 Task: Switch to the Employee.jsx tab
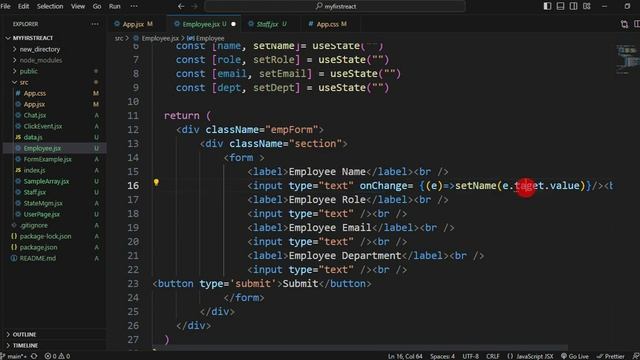tap(204, 24)
